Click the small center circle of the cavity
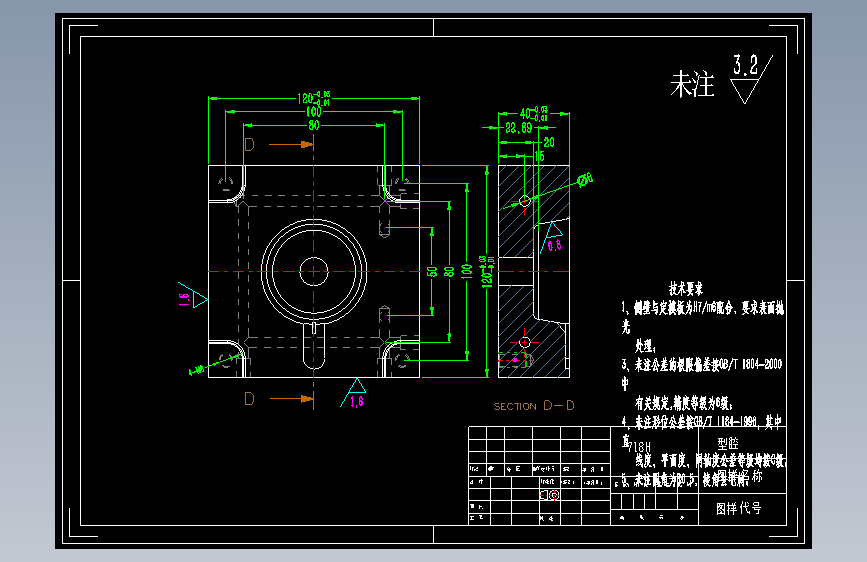The image size is (867, 562). 314,272
